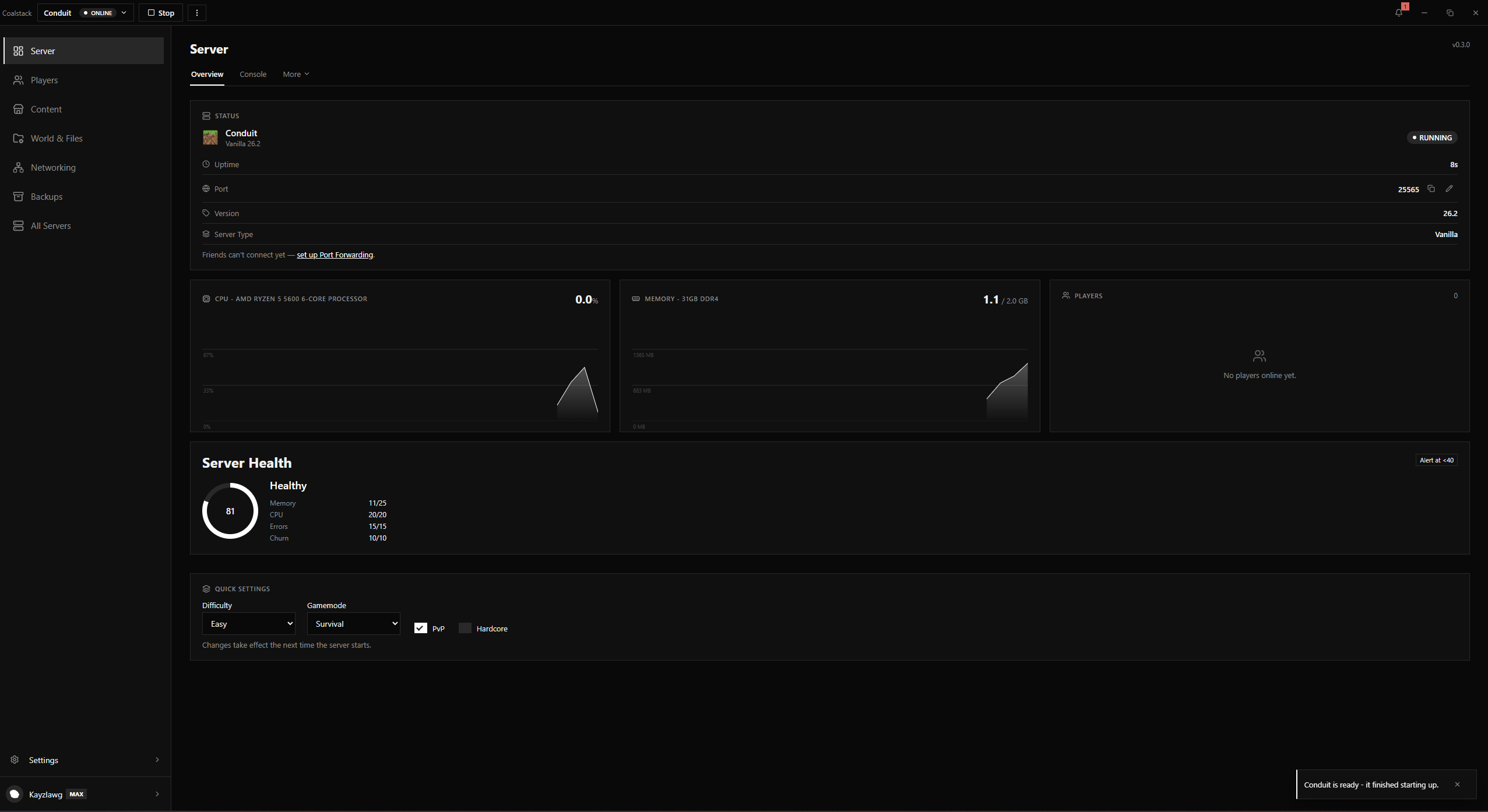This screenshot has width=1488, height=812.
Task: Open the Content store icon
Action: pyautogui.click(x=19, y=110)
